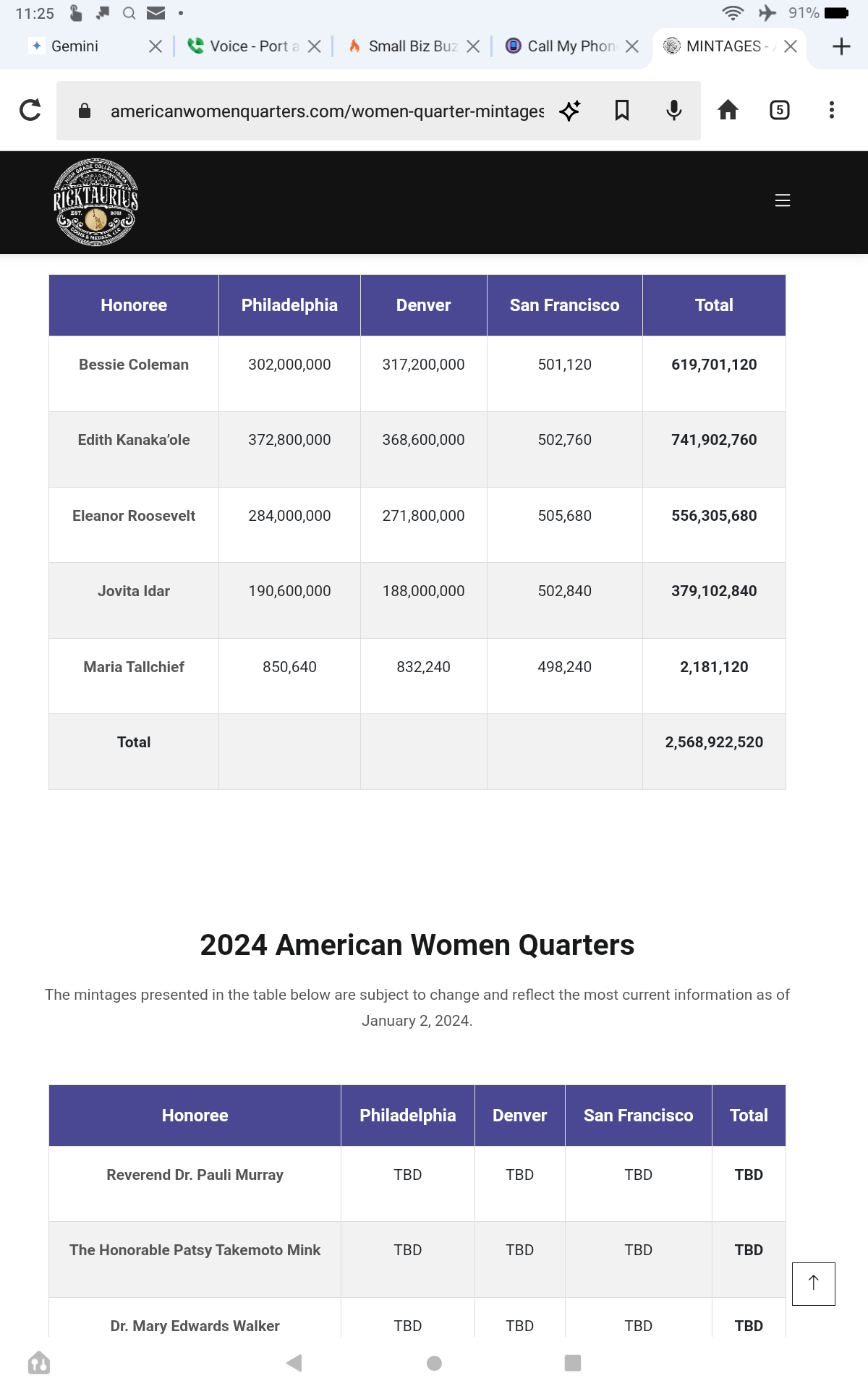
Task: Switch to the Voice - Port tab
Action: [246, 47]
